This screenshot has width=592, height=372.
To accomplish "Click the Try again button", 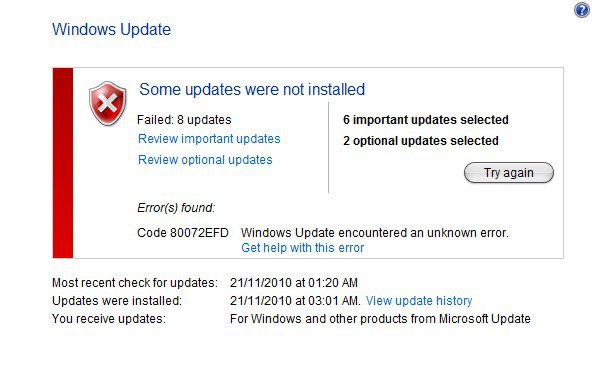I will [509, 173].
